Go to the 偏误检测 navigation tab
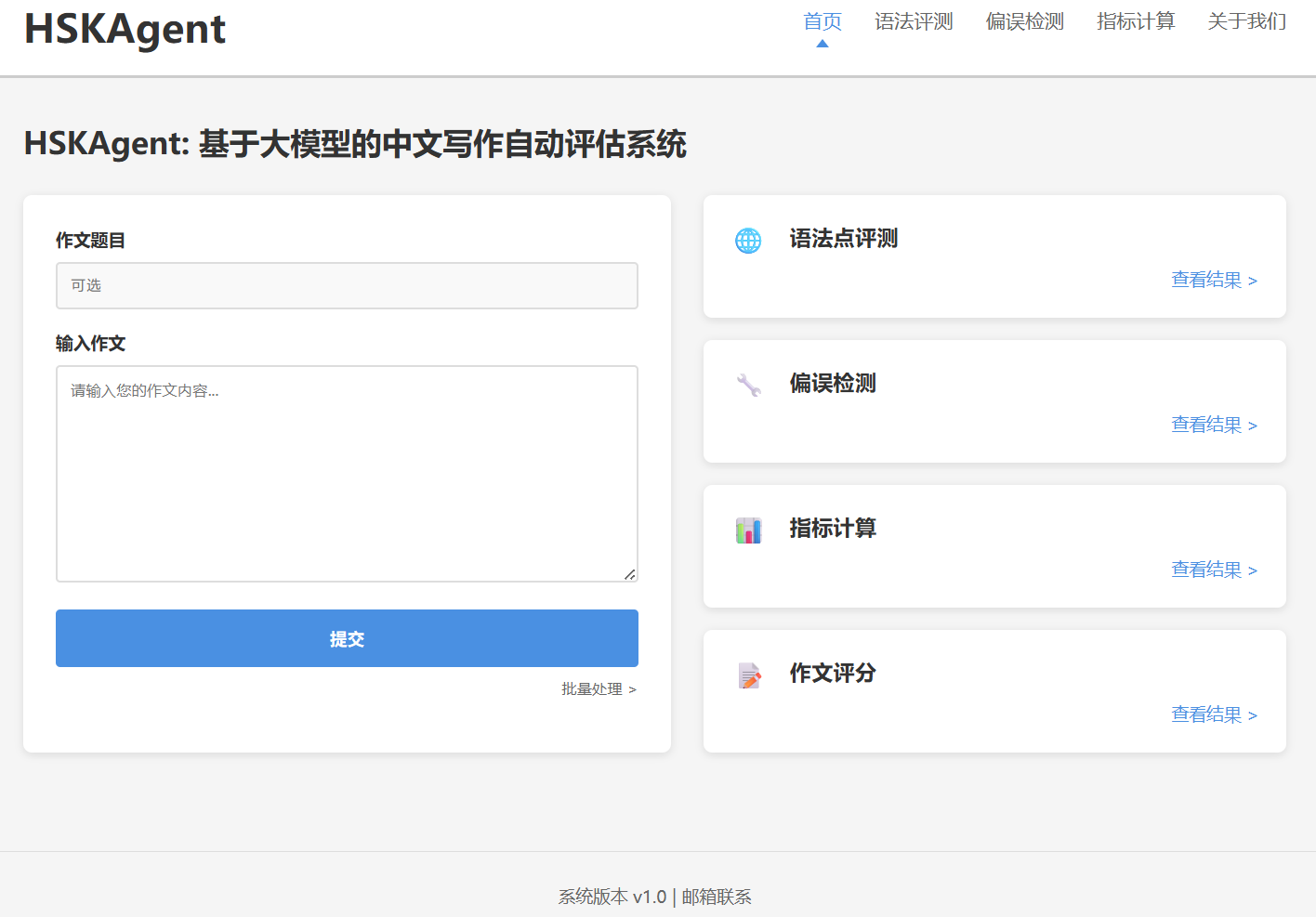Screen dimensions: 1316x917 point(1024,21)
